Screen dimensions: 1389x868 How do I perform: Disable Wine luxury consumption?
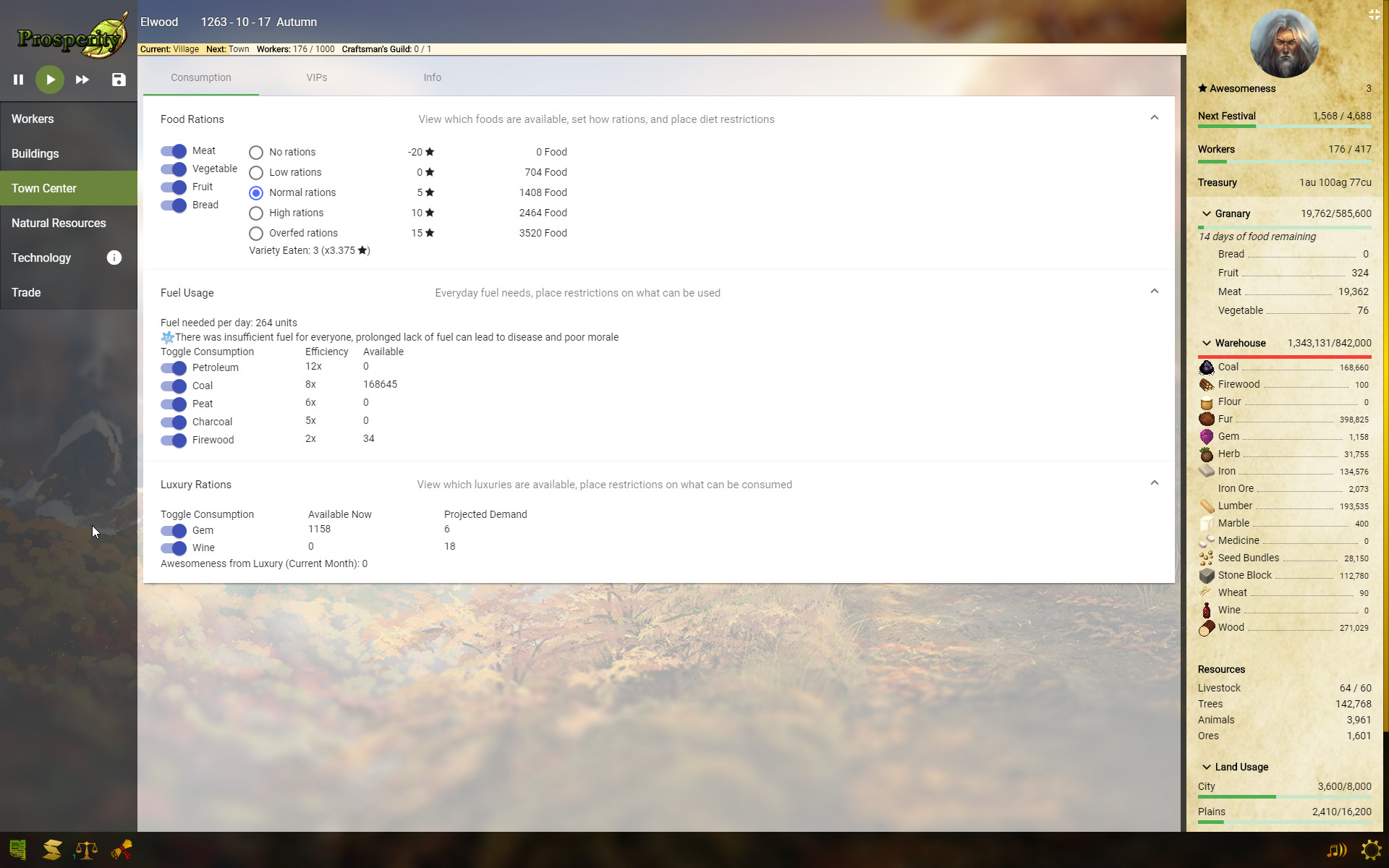point(174,548)
